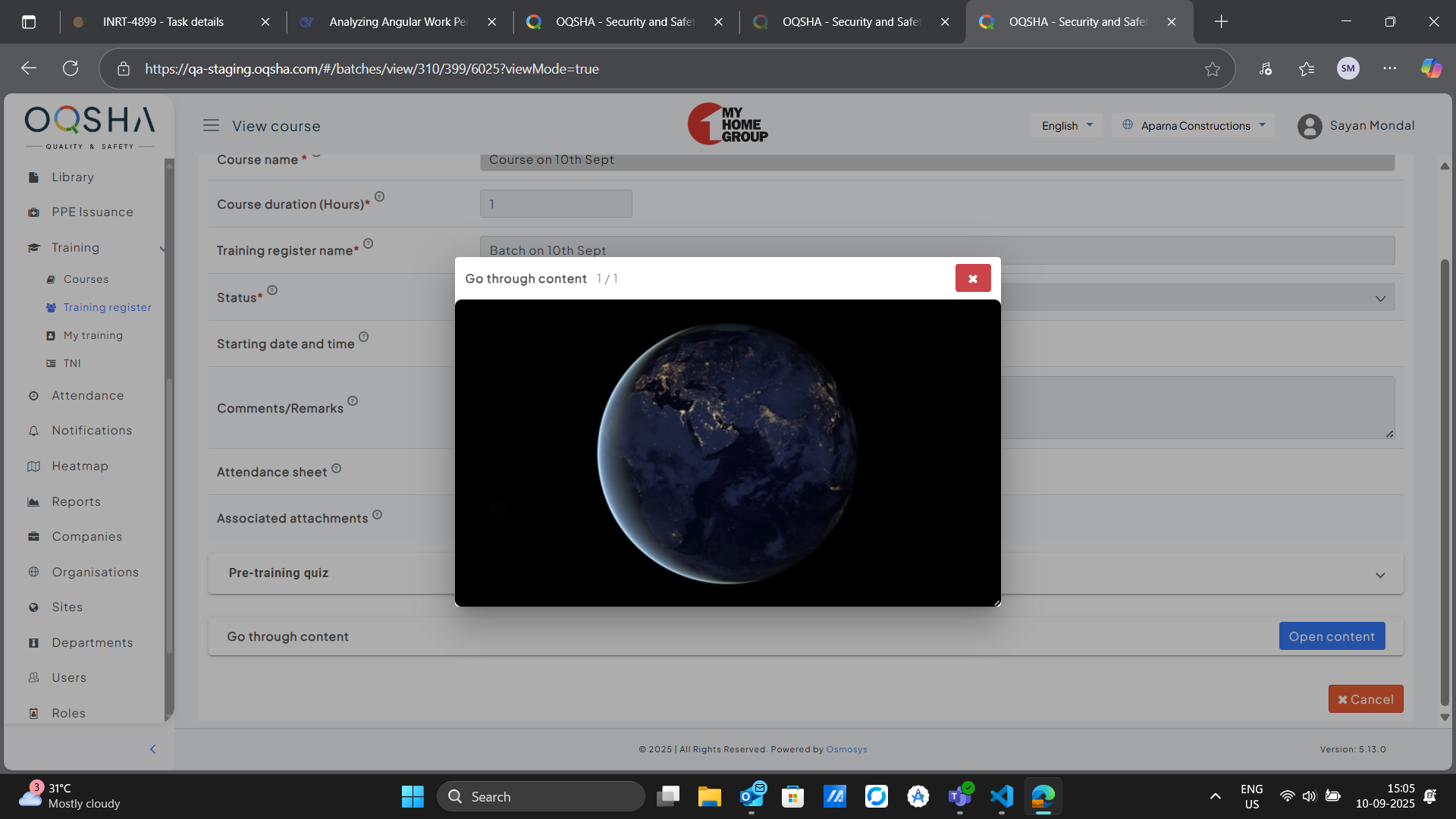Click the red Cancel button
Image resolution: width=1456 pixels, height=819 pixels.
(1365, 699)
